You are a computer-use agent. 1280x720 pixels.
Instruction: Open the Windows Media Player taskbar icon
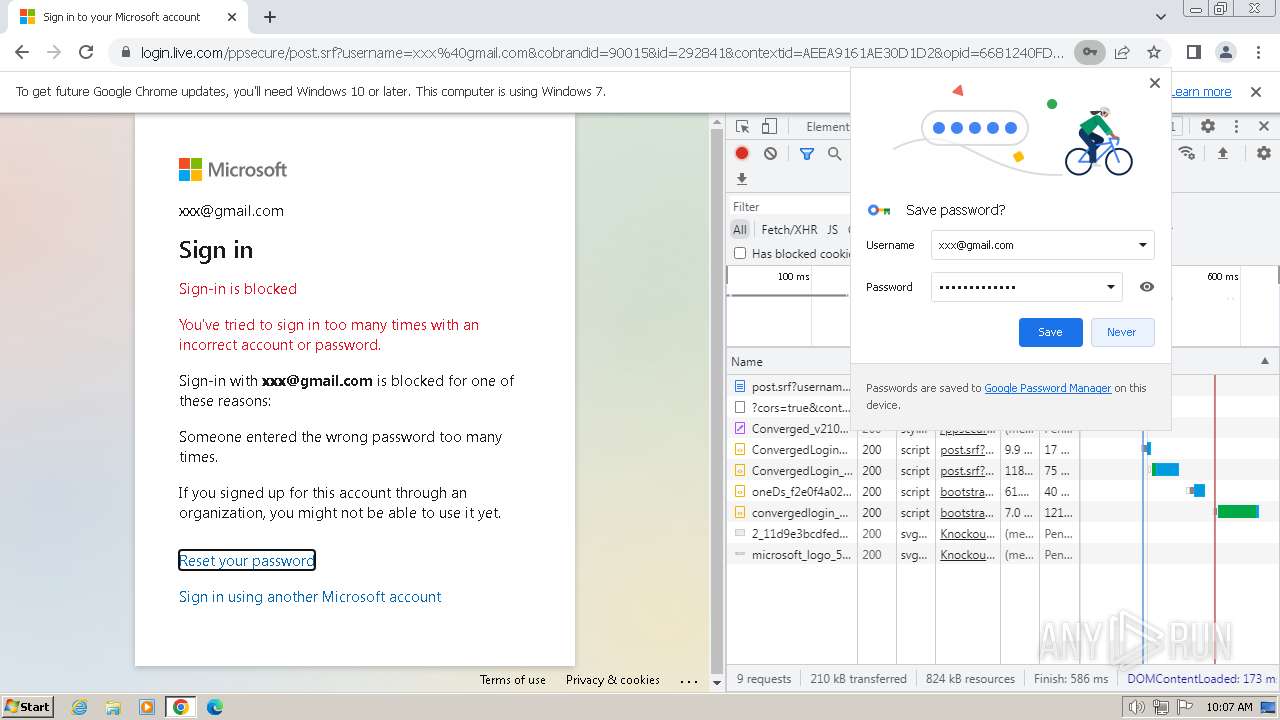pos(147,707)
